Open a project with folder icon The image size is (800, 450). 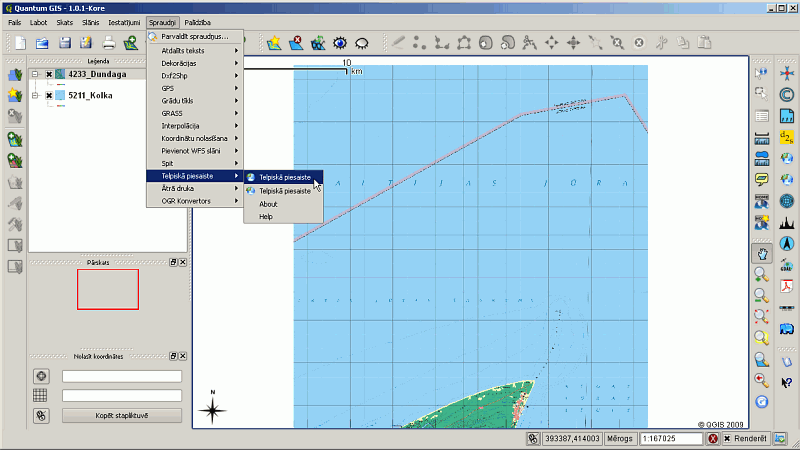42,43
